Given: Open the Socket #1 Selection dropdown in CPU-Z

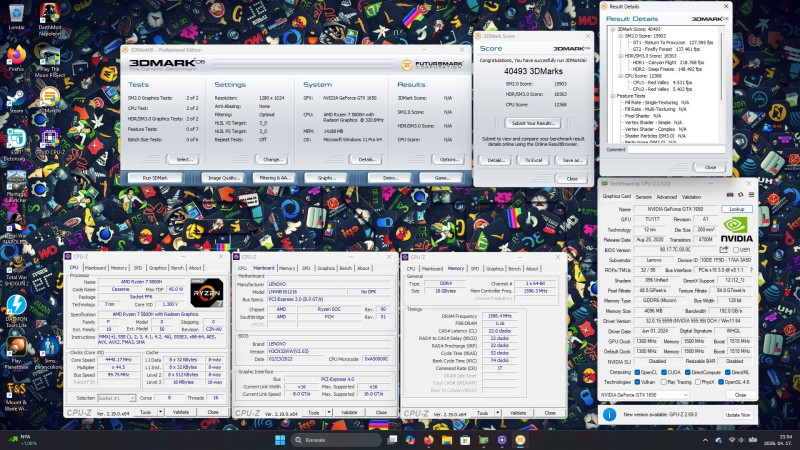Looking at the screenshot, I should [116, 398].
